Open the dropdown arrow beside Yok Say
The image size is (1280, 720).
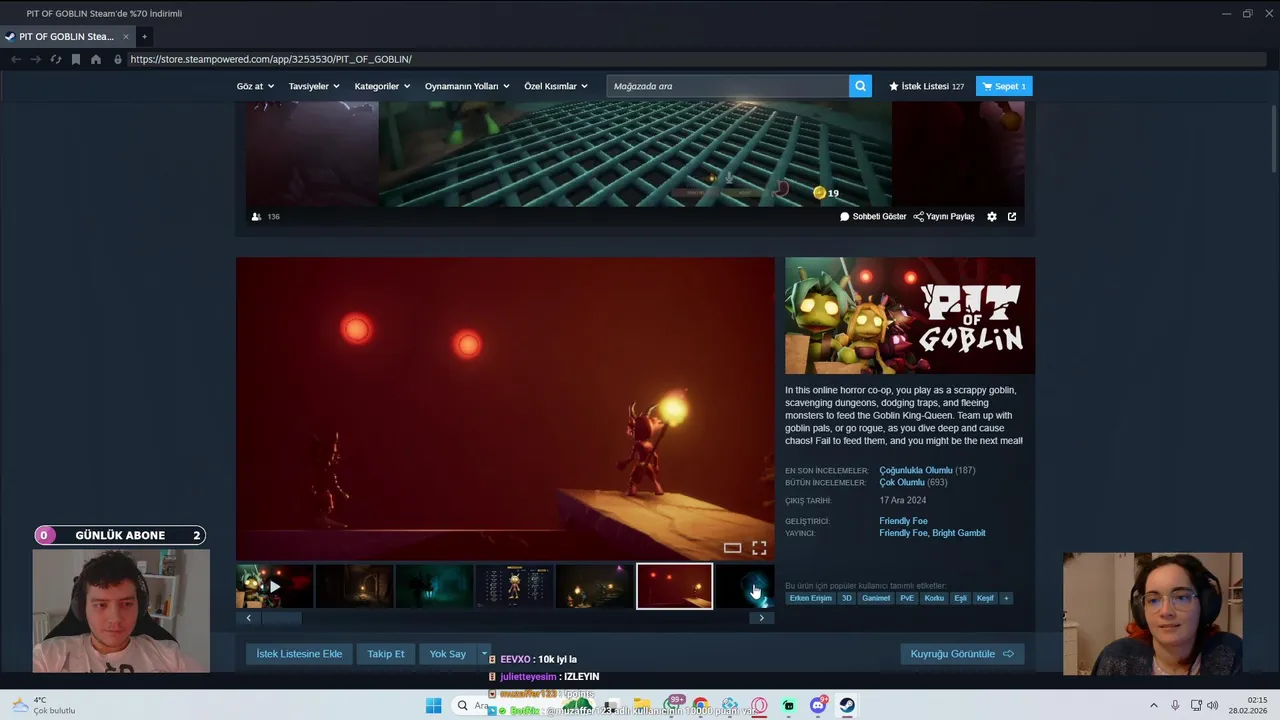coord(484,654)
